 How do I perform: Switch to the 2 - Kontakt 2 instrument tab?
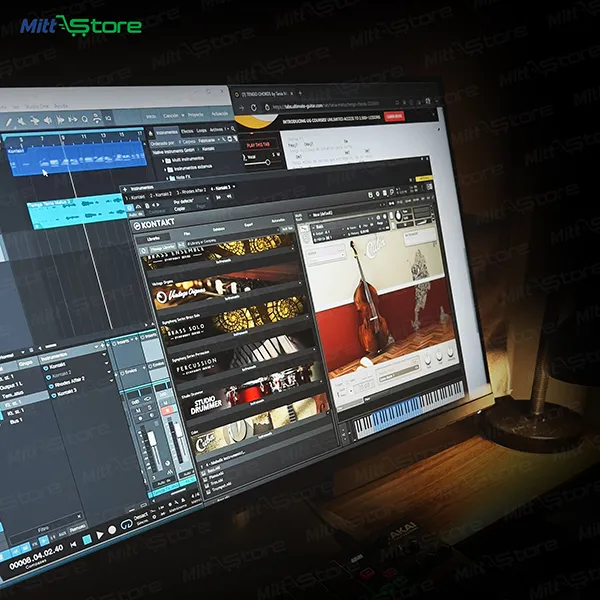click(x=161, y=194)
